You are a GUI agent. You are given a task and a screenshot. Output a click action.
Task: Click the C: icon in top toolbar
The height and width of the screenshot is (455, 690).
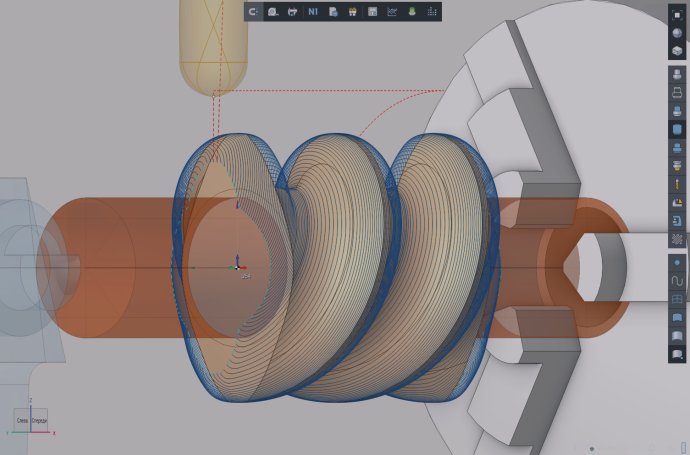[x=254, y=12]
